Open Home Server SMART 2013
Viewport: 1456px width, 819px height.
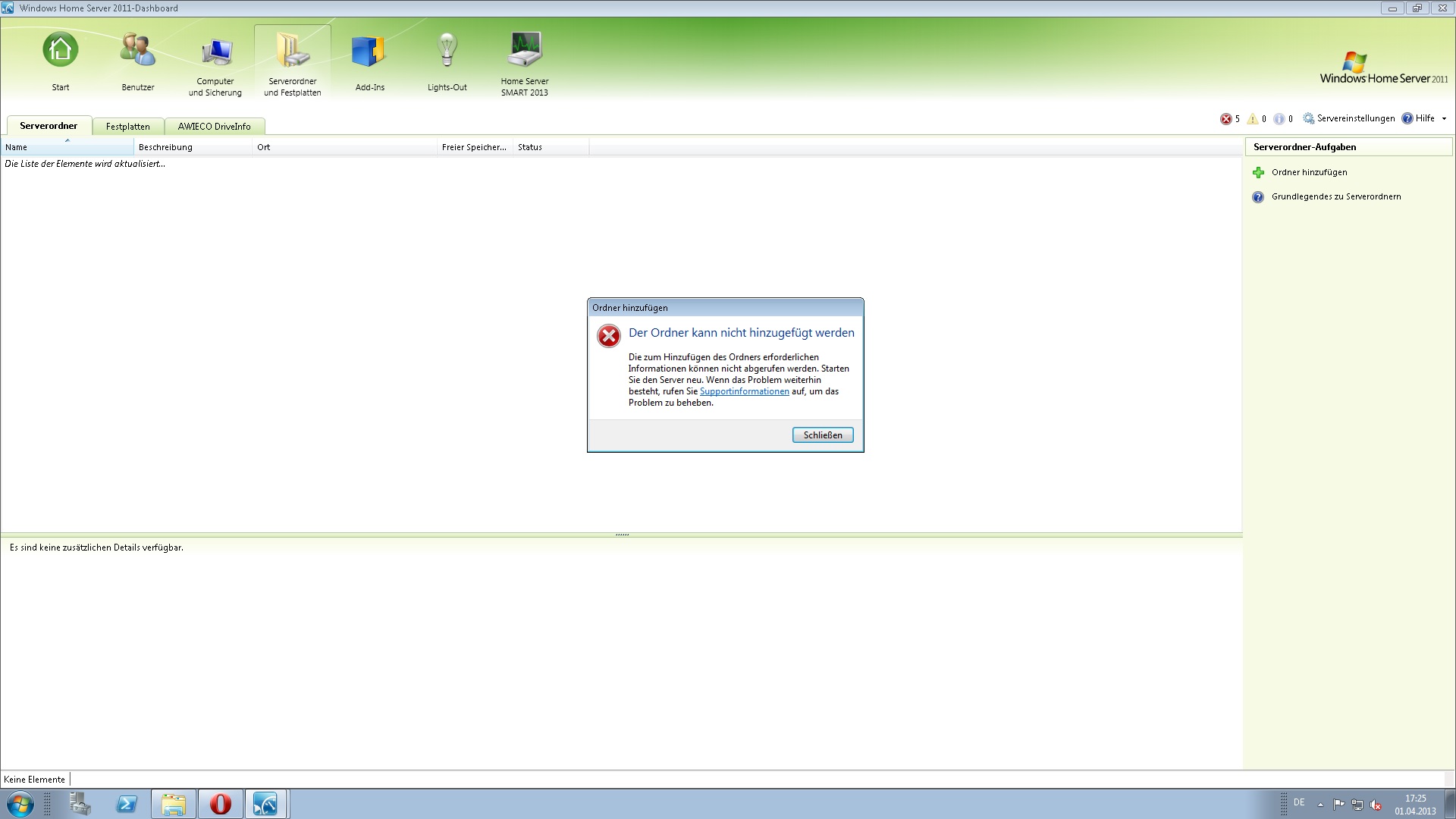coord(525,62)
